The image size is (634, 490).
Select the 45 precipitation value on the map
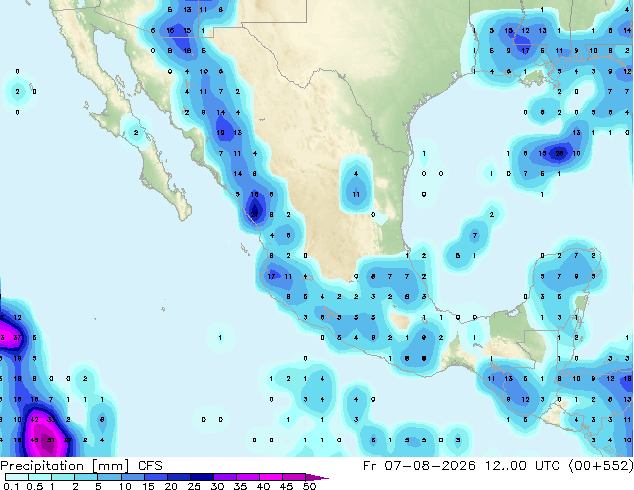click(34, 440)
